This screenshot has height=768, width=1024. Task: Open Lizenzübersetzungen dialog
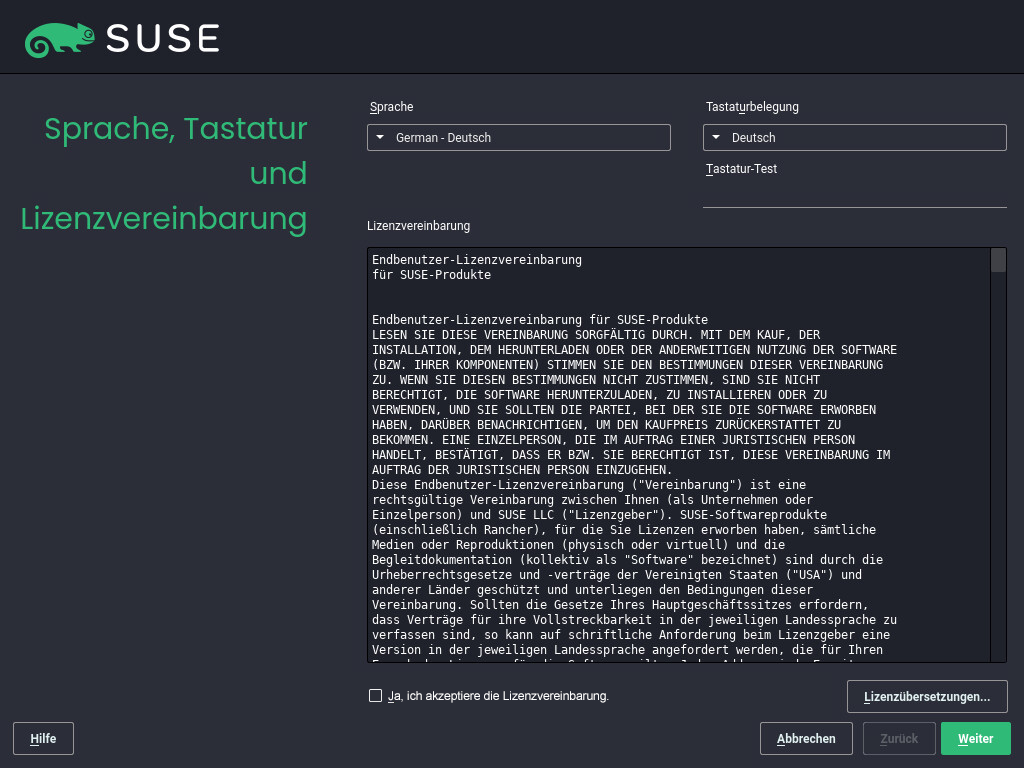[927, 696]
